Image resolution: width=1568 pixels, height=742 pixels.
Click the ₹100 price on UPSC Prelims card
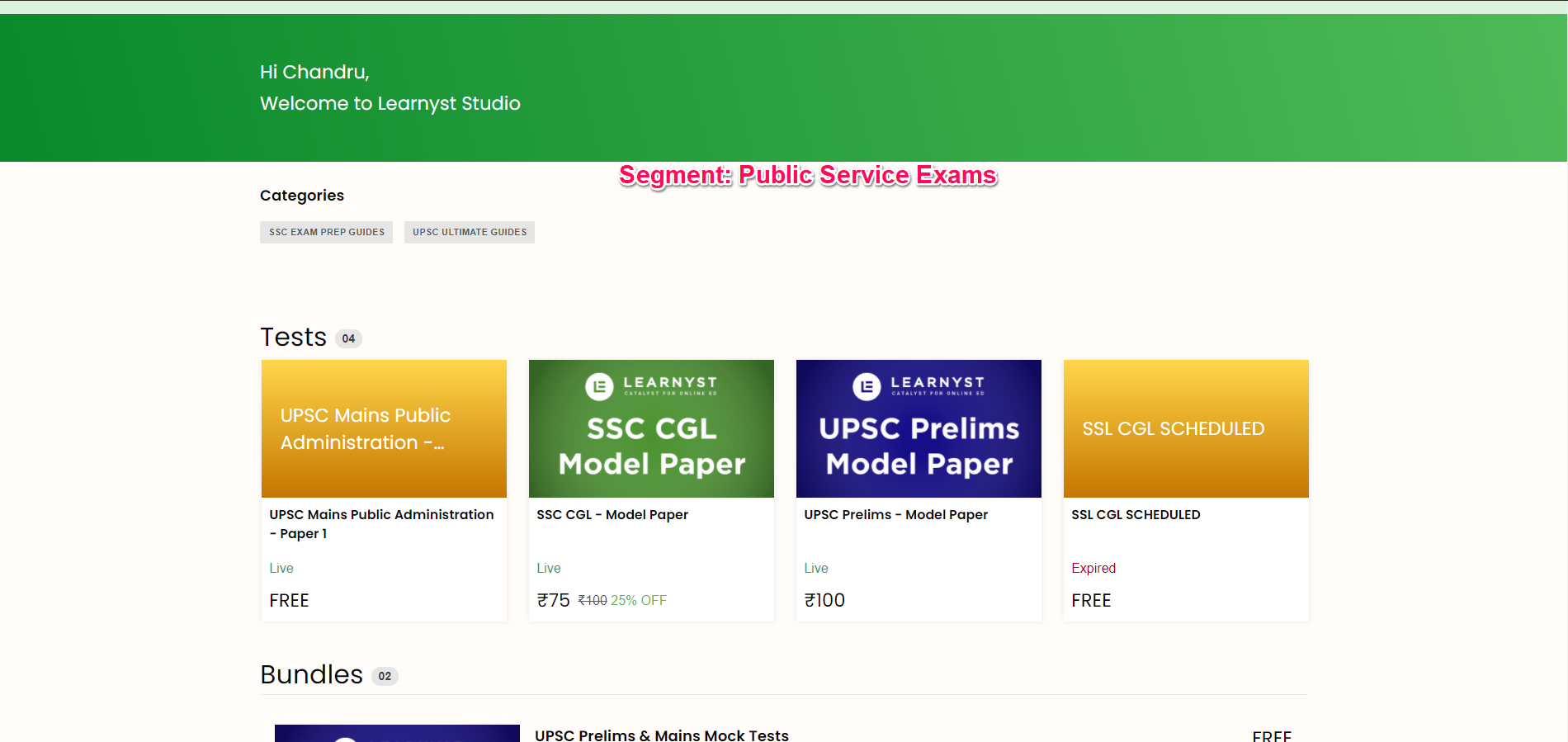(x=824, y=600)
